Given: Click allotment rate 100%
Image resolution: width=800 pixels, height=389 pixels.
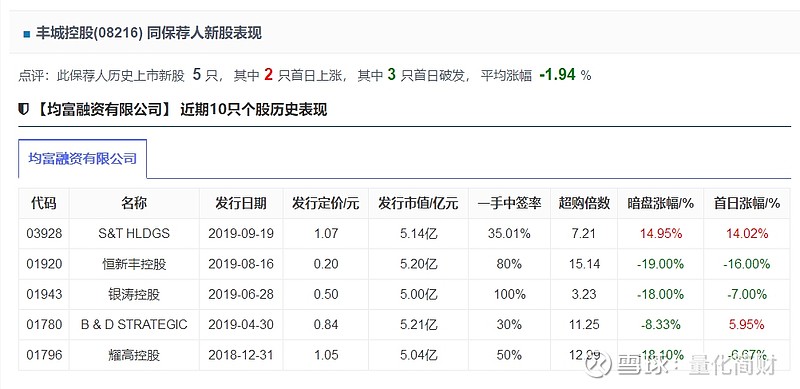Looking at the screenshot, I should (509, 294).
